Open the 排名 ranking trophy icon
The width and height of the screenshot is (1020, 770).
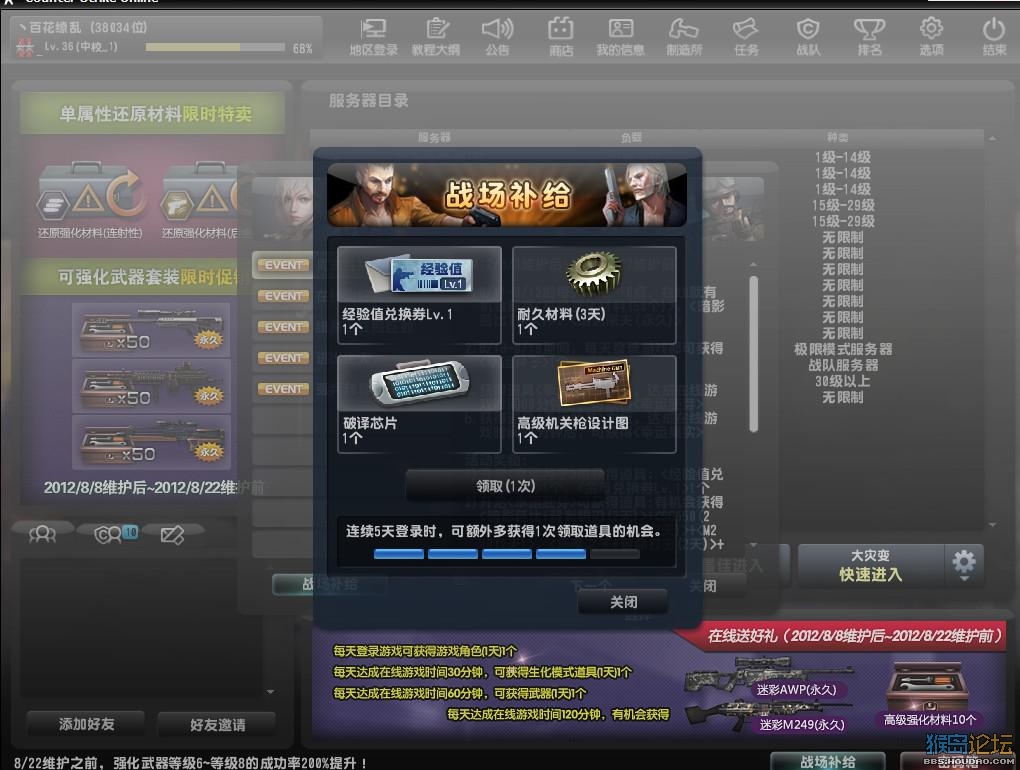pos(869,36)
